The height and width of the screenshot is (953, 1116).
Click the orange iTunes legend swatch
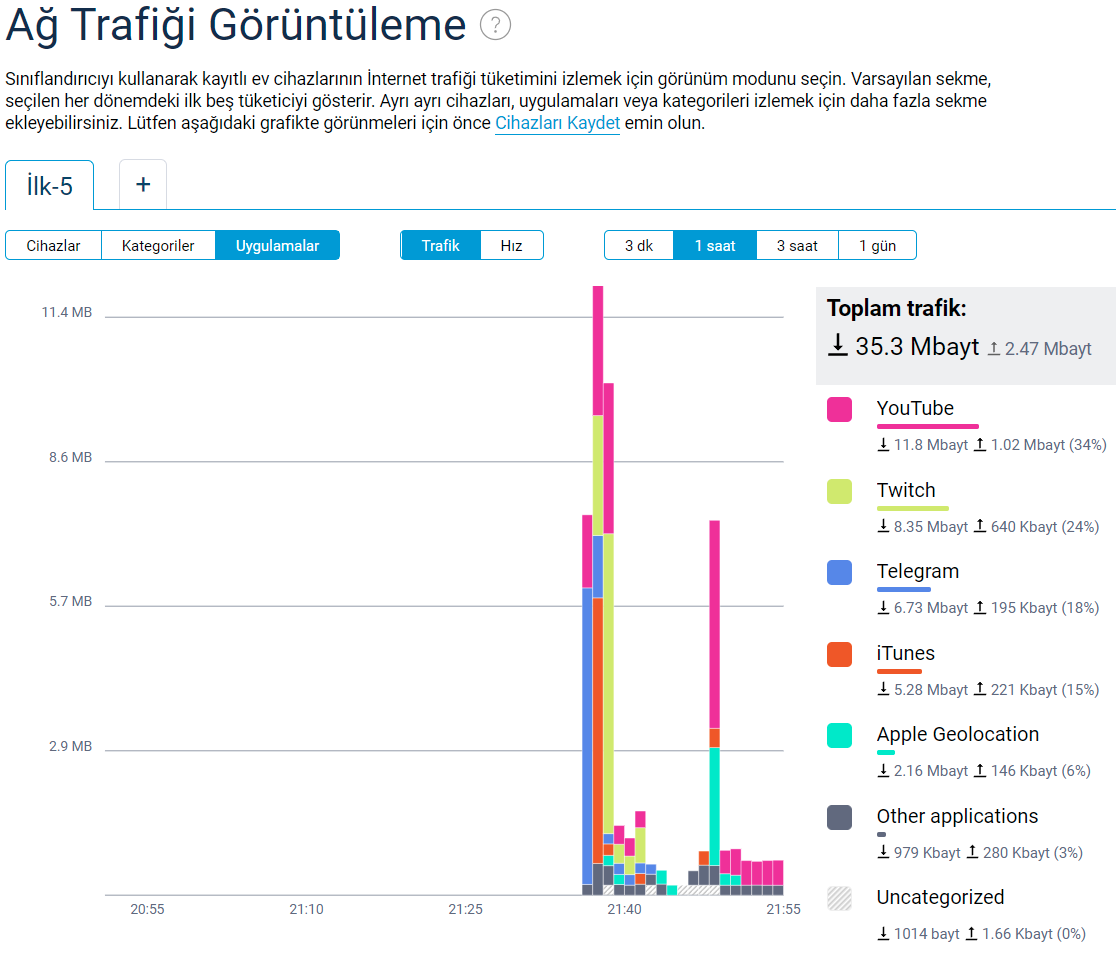click(x=839, y=654)
